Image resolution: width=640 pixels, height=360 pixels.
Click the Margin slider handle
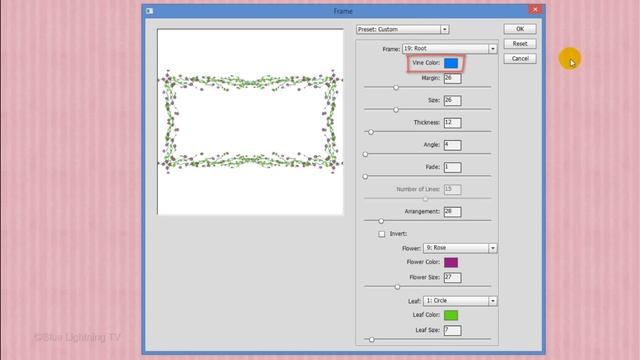(x=396, y=87)
